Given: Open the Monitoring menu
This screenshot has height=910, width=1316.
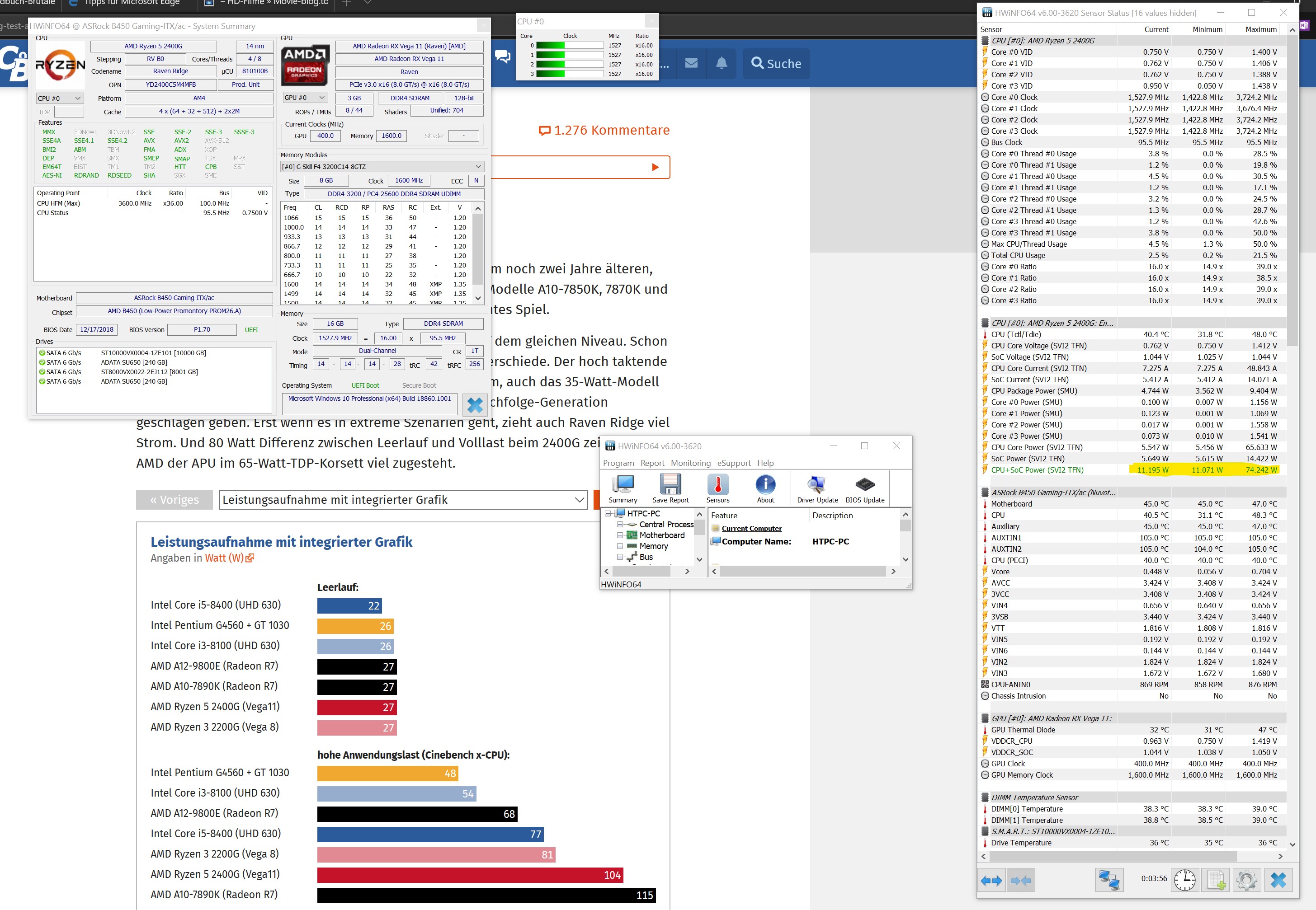Looking at the screenshot, I should tap(690, 463).
